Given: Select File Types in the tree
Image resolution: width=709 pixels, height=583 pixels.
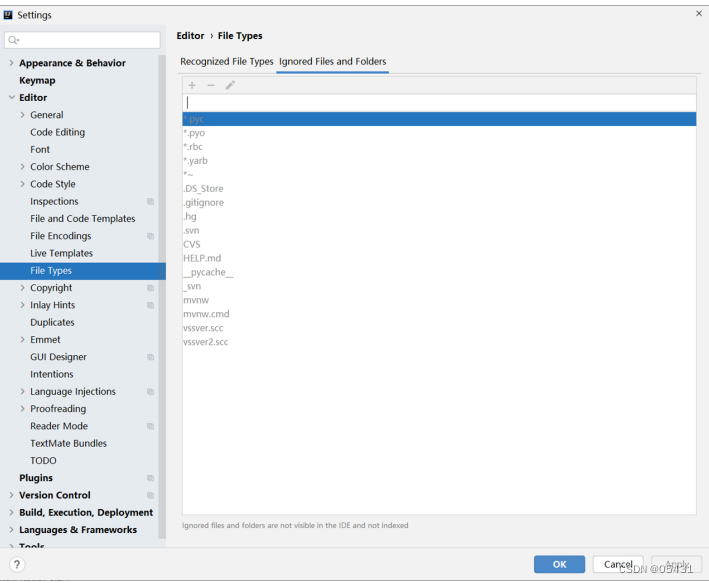Looking at the screenshot, I should click(82, 270).
